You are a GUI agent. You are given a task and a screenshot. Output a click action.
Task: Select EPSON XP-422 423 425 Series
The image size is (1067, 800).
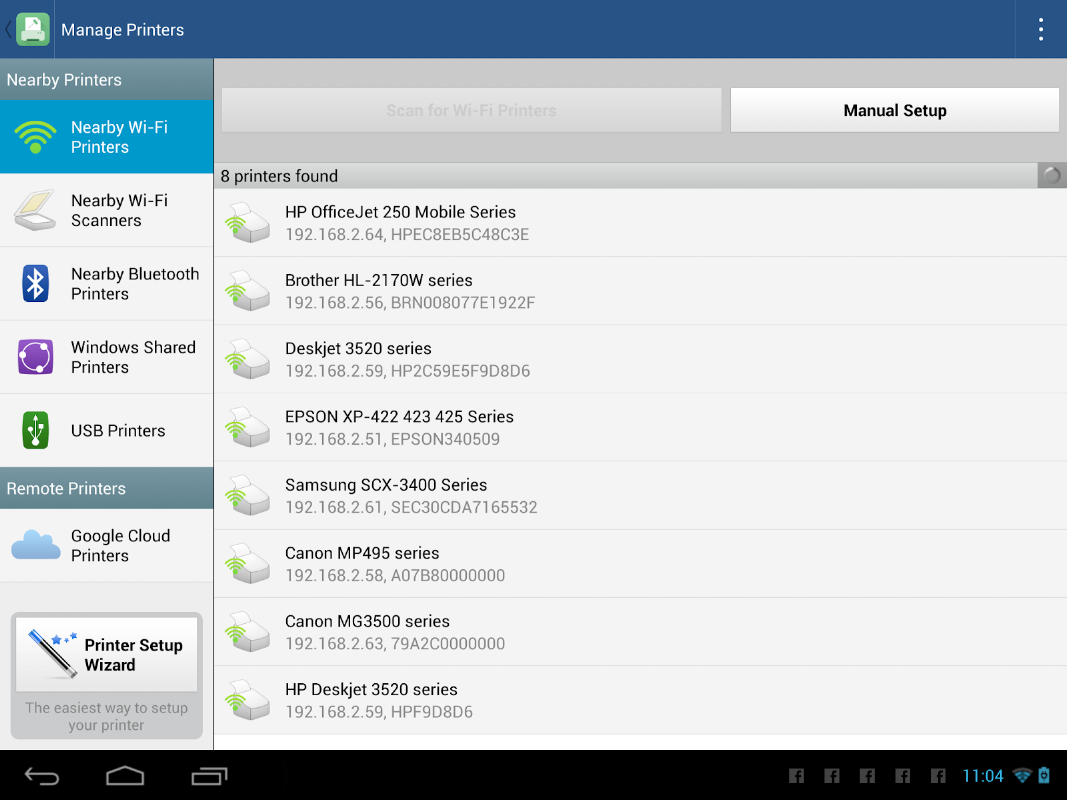[640, 427]
